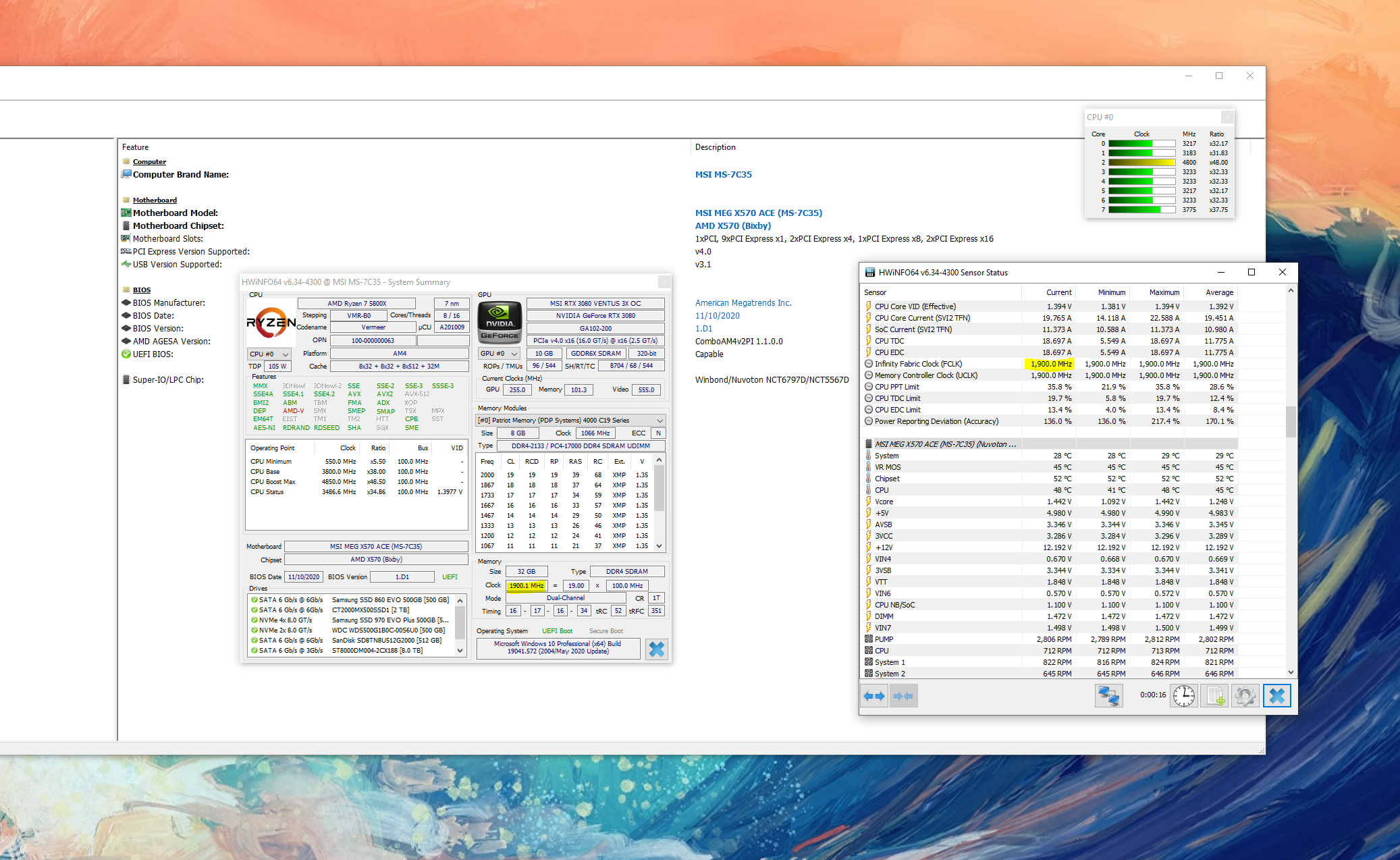Click the Memory Controller Clock (UCLK) sensor icon
Image resolution: width=1400 pixels, height=860 pixels.
869,375
